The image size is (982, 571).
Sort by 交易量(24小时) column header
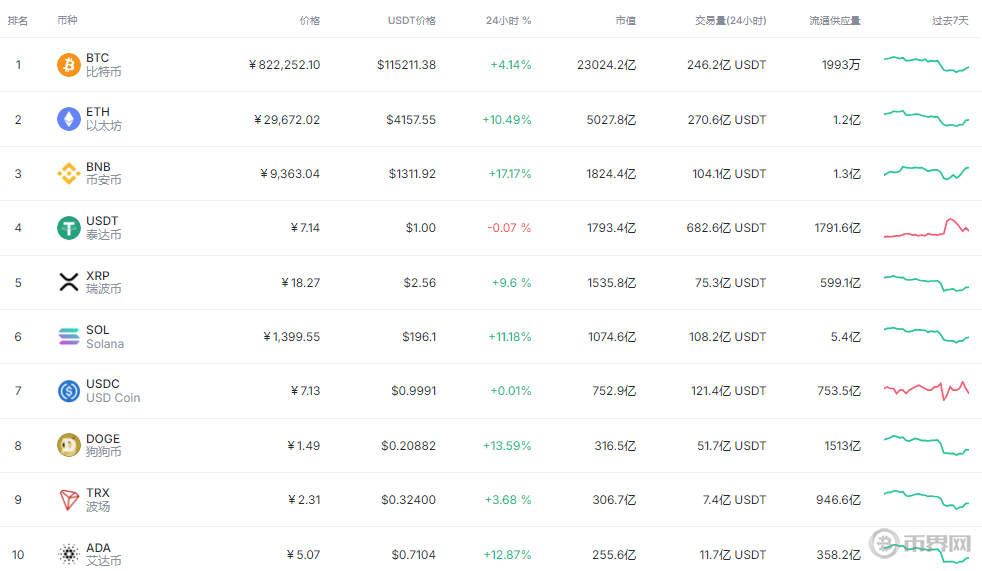[730, 20]
